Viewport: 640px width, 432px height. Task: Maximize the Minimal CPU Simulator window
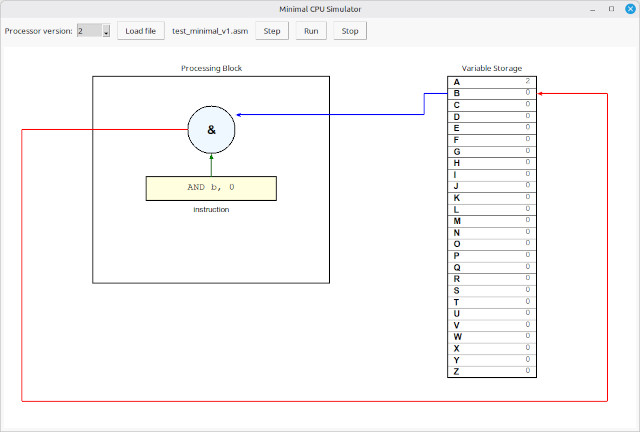coord(611,9)
